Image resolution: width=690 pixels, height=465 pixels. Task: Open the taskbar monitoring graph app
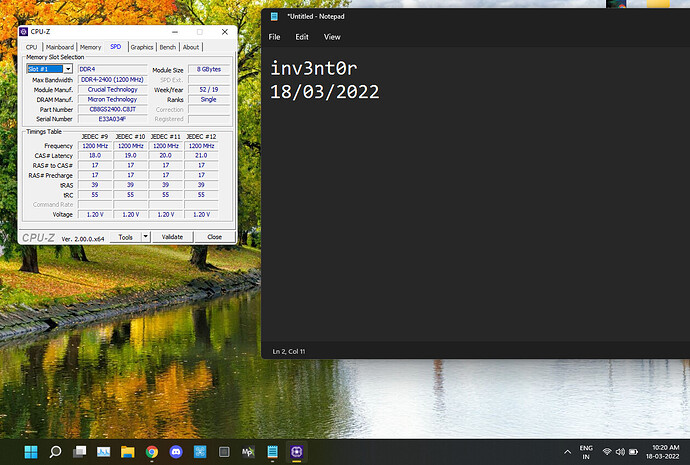pyautogui.click(x=103, y=452)
